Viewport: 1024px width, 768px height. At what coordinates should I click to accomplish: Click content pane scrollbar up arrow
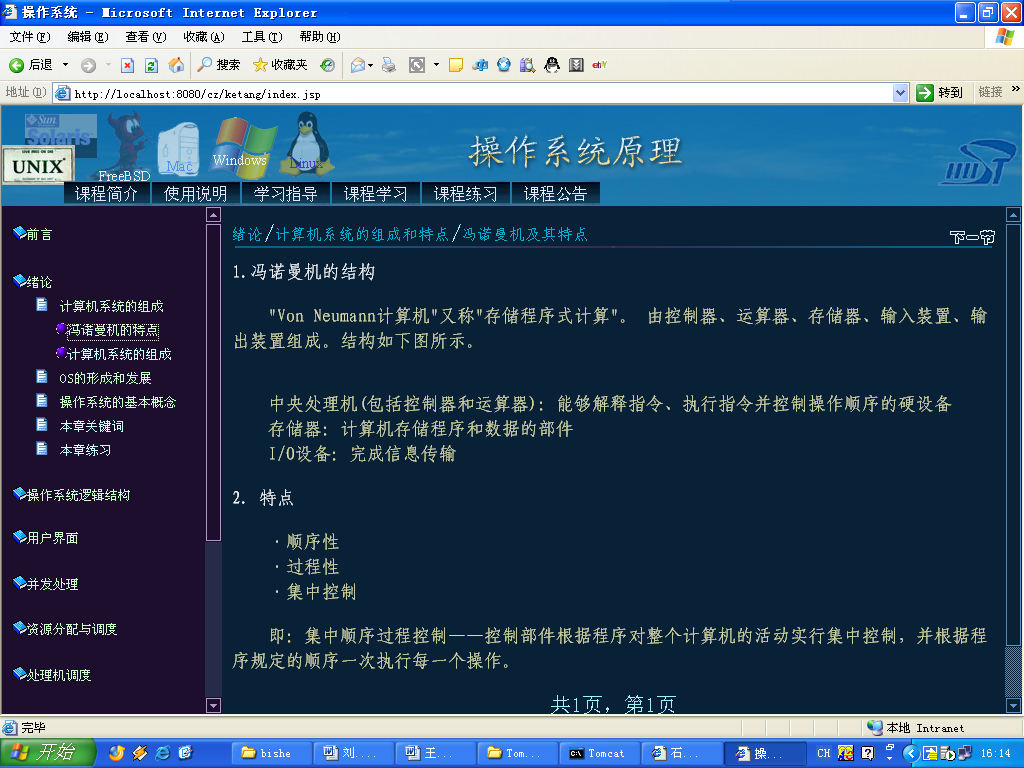[1013, 214]
